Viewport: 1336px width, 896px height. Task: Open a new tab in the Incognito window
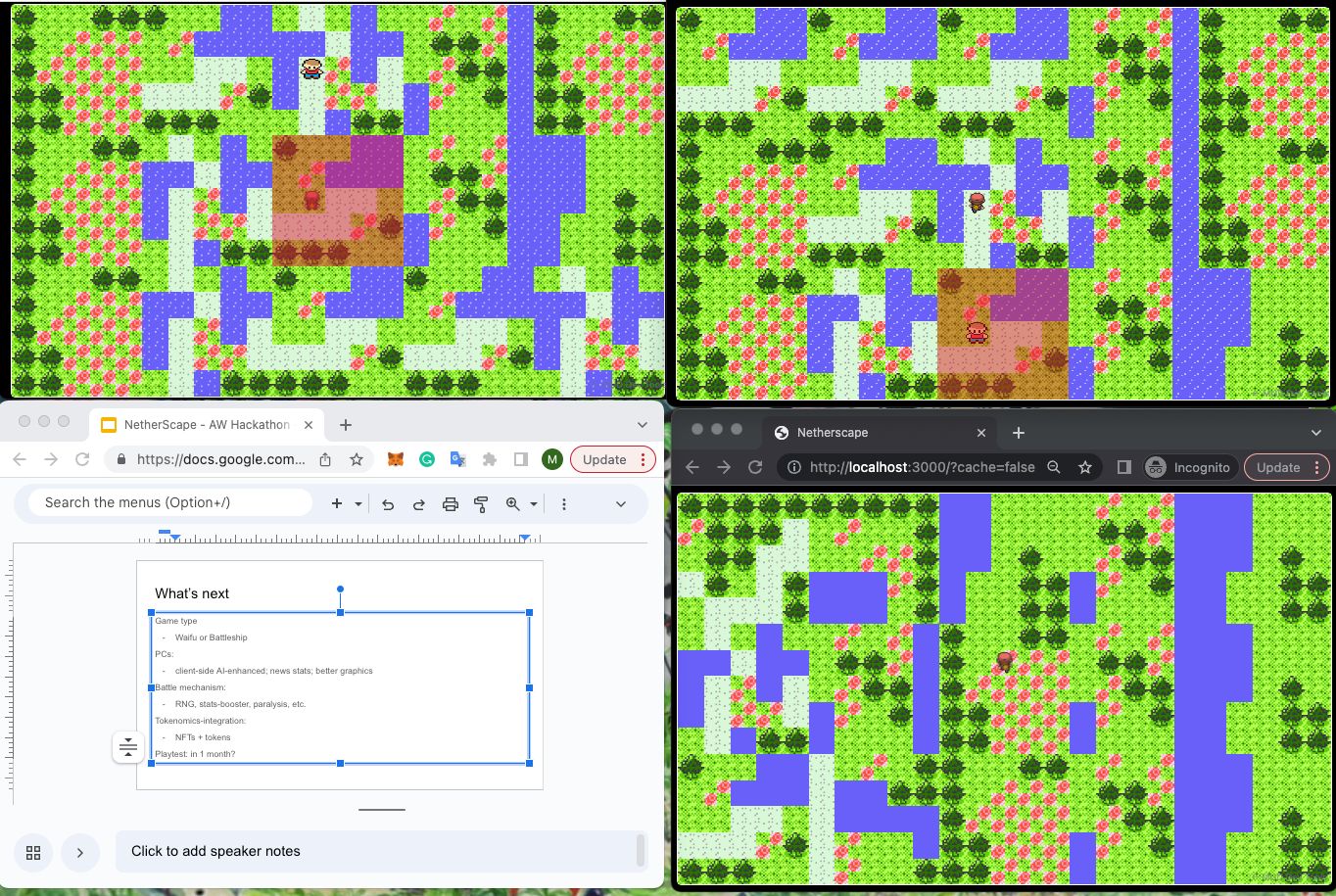tap(1019, 432)
